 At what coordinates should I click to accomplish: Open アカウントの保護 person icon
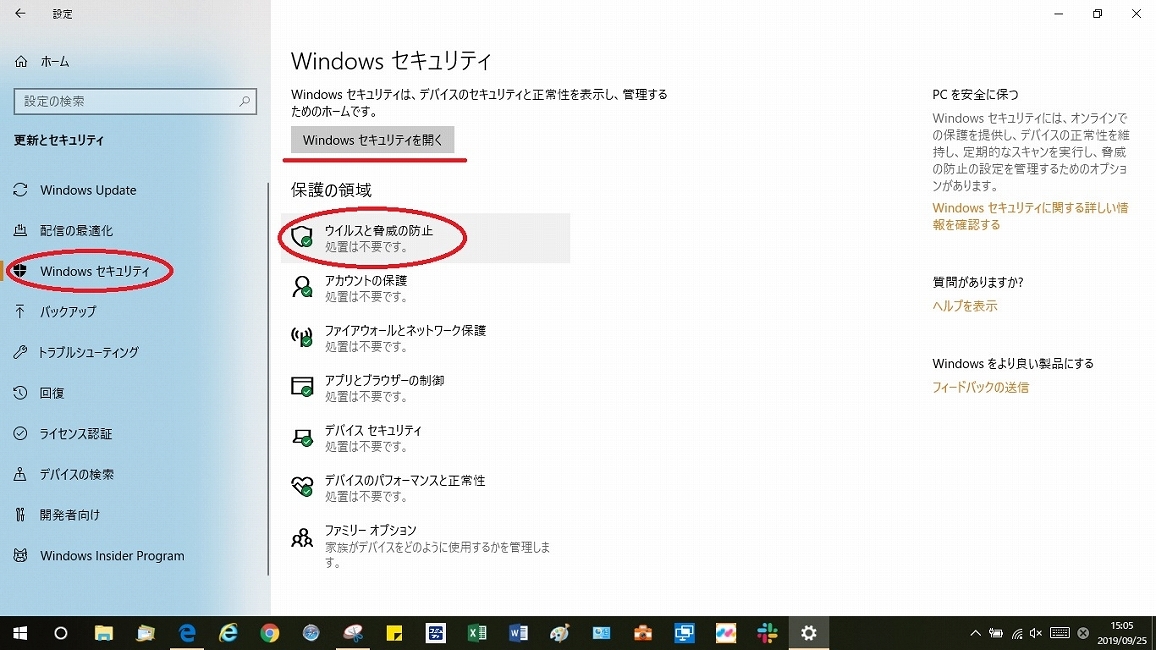tap(302, 287)
